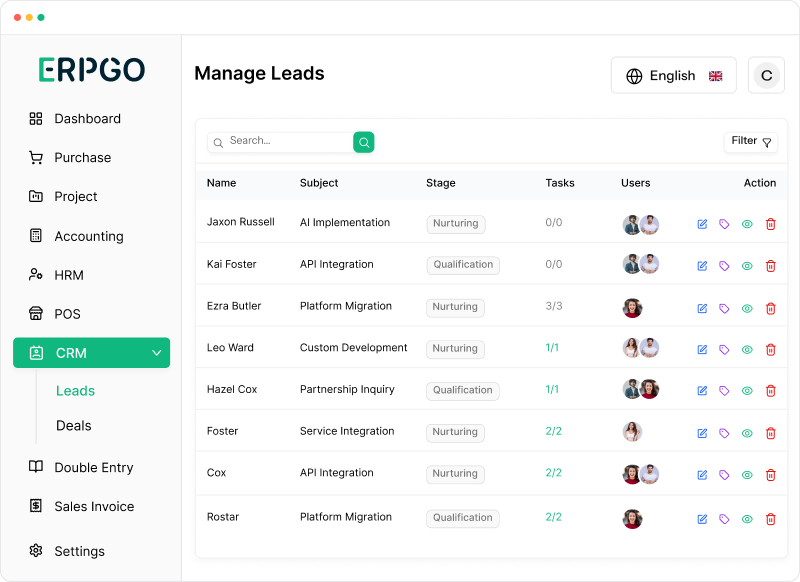Open the HRM module
800x582 pixels.
(x=56, y=275)
